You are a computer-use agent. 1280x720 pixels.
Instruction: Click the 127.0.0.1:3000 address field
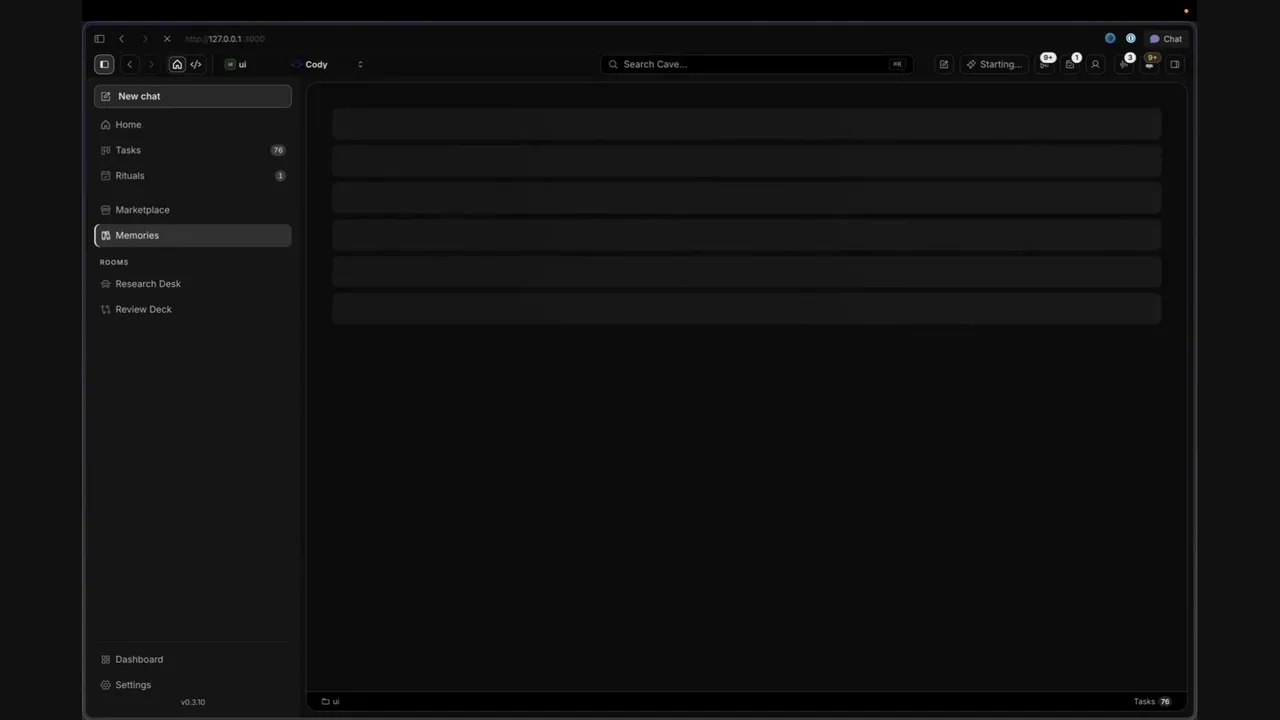point(225,39)
